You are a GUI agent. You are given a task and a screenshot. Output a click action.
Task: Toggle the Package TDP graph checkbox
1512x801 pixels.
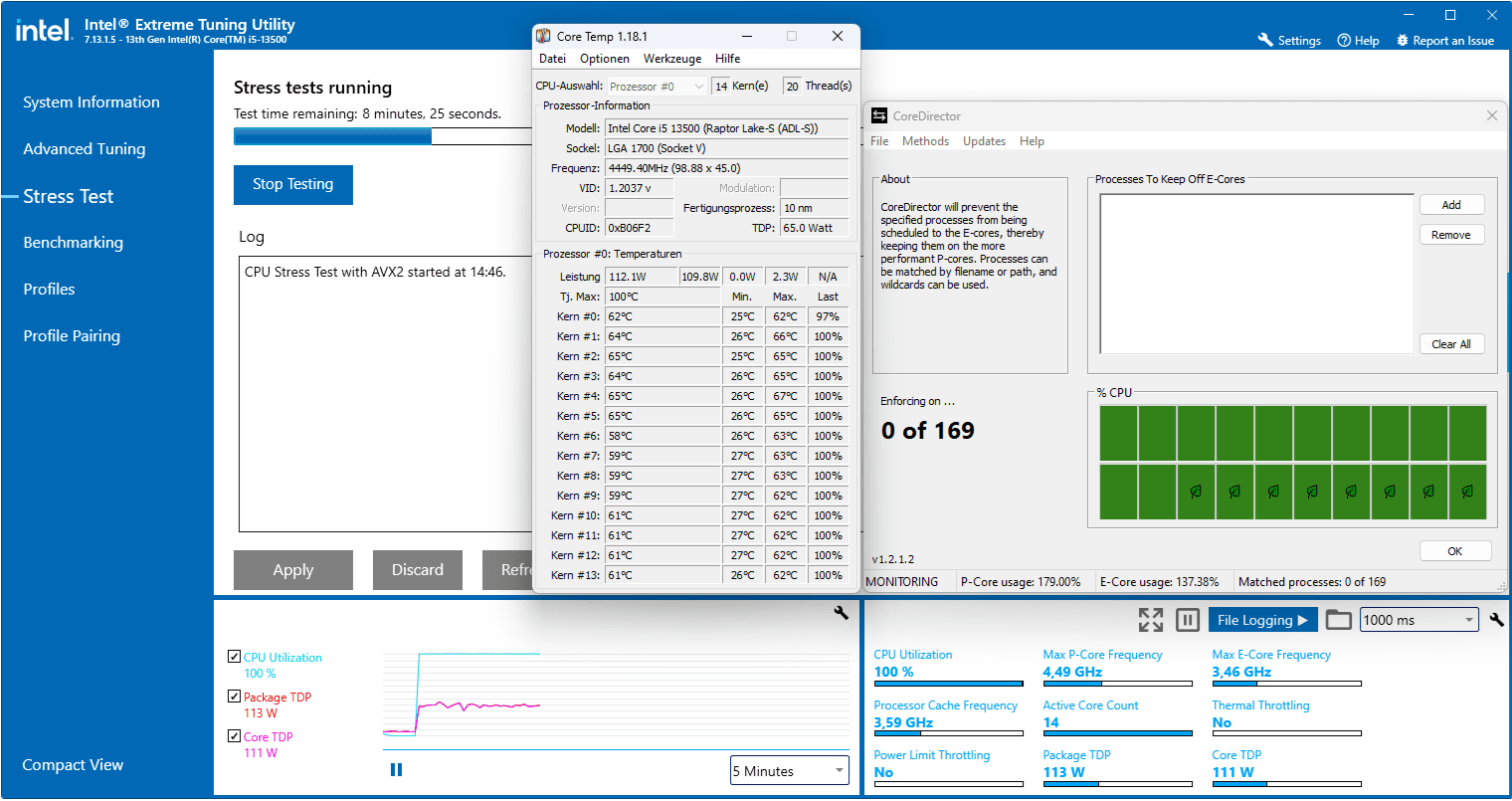(x=234, y=697)
